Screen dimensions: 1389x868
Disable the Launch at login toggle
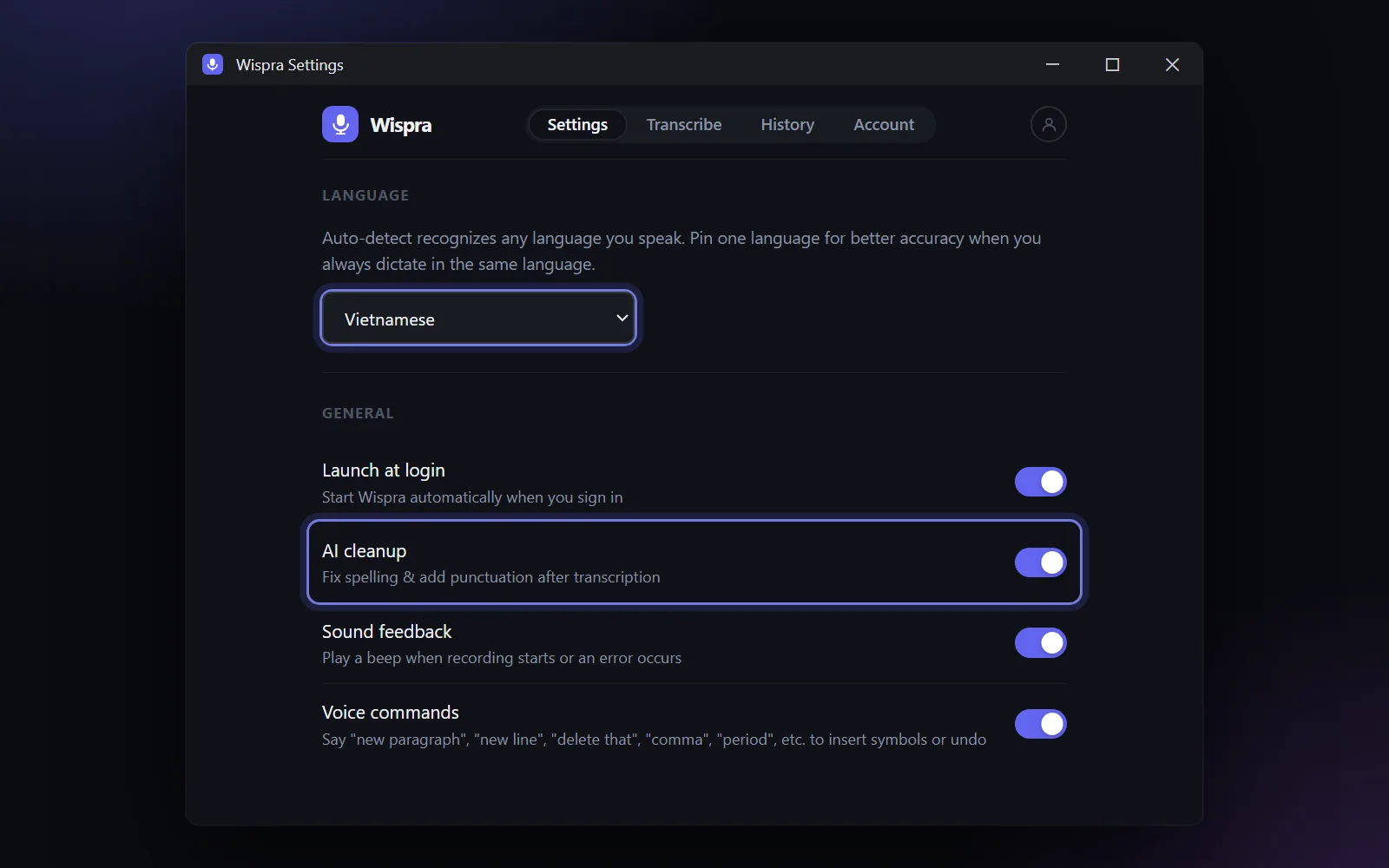[x=1040, y=482]
